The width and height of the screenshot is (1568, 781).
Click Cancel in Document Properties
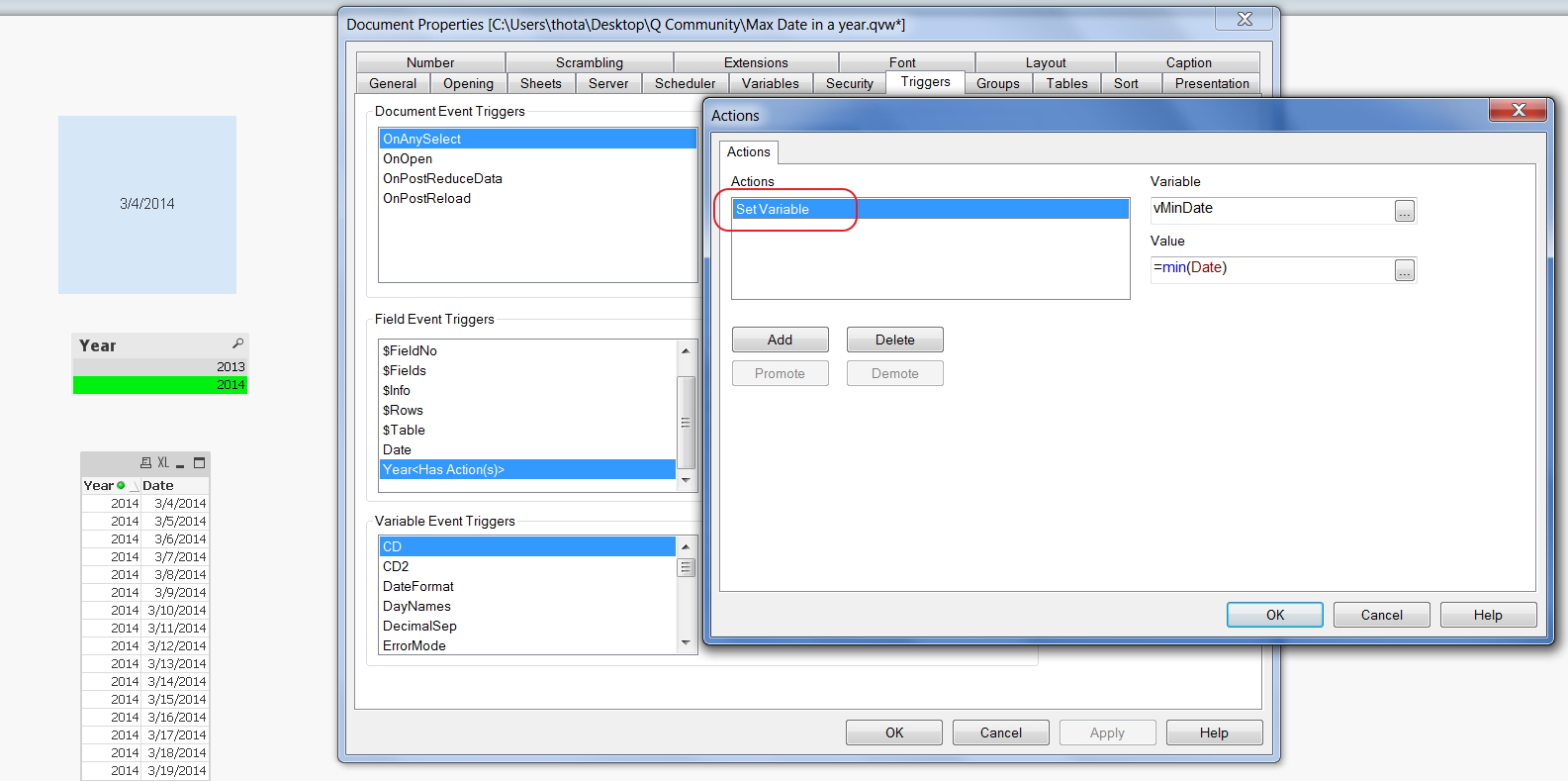[1001, 732]
